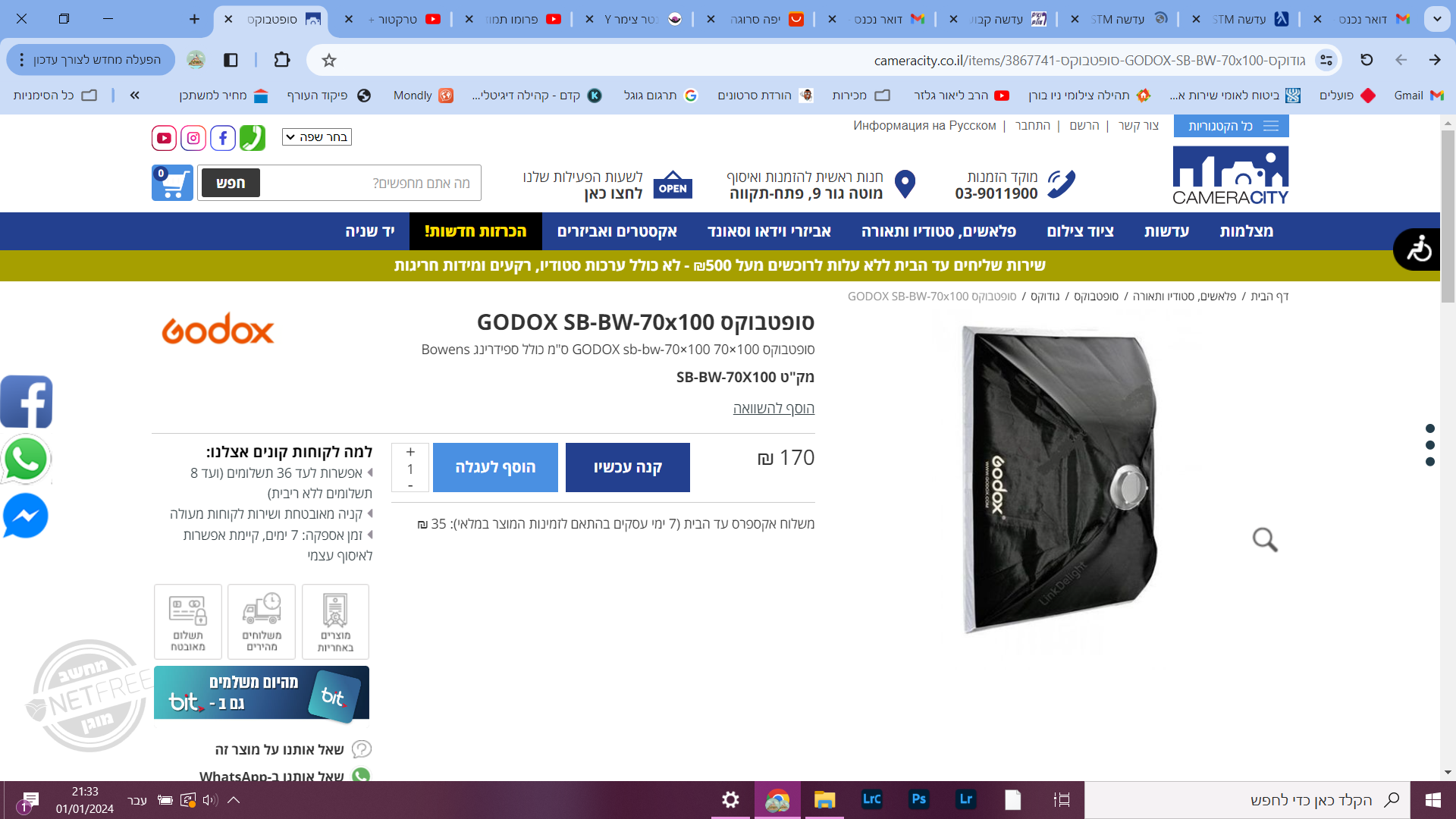The height and width of the screenshot is (819, 1456).
Task: Click the floating WhatsApp chat icon
Action: click(x=26, y=460)
